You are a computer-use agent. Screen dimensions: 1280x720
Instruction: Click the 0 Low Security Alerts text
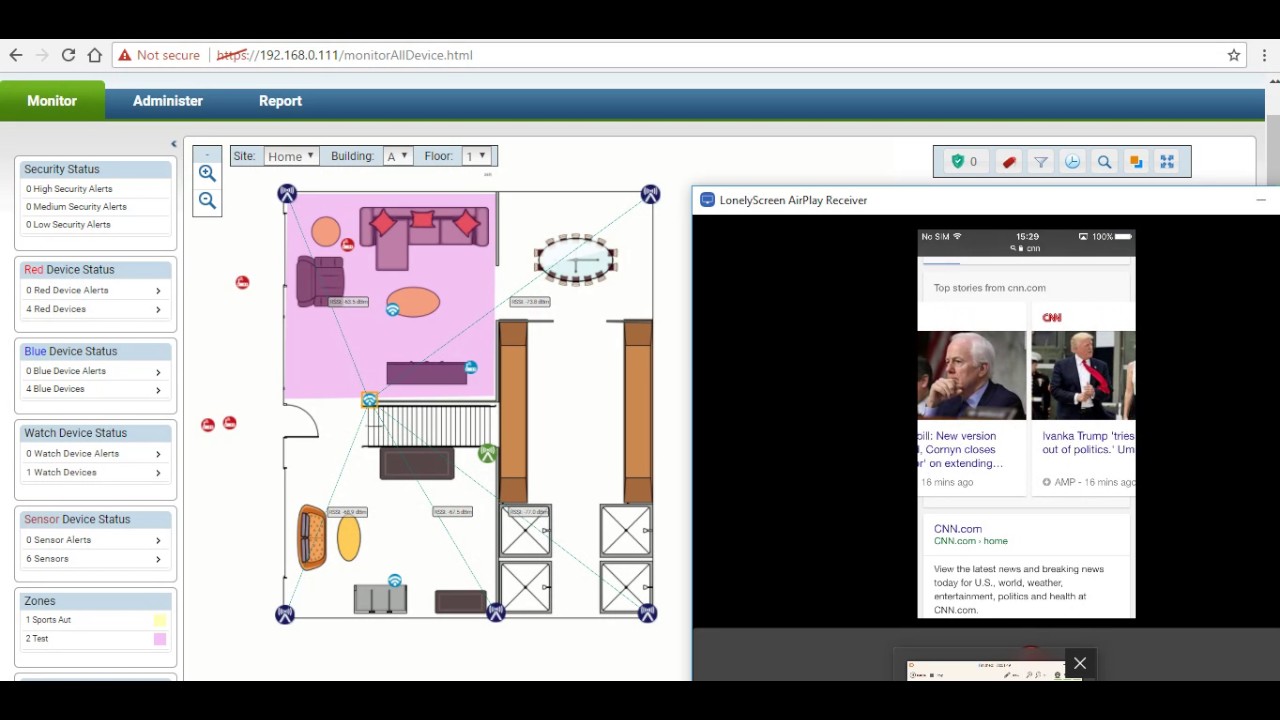click(x=68, y=225)
